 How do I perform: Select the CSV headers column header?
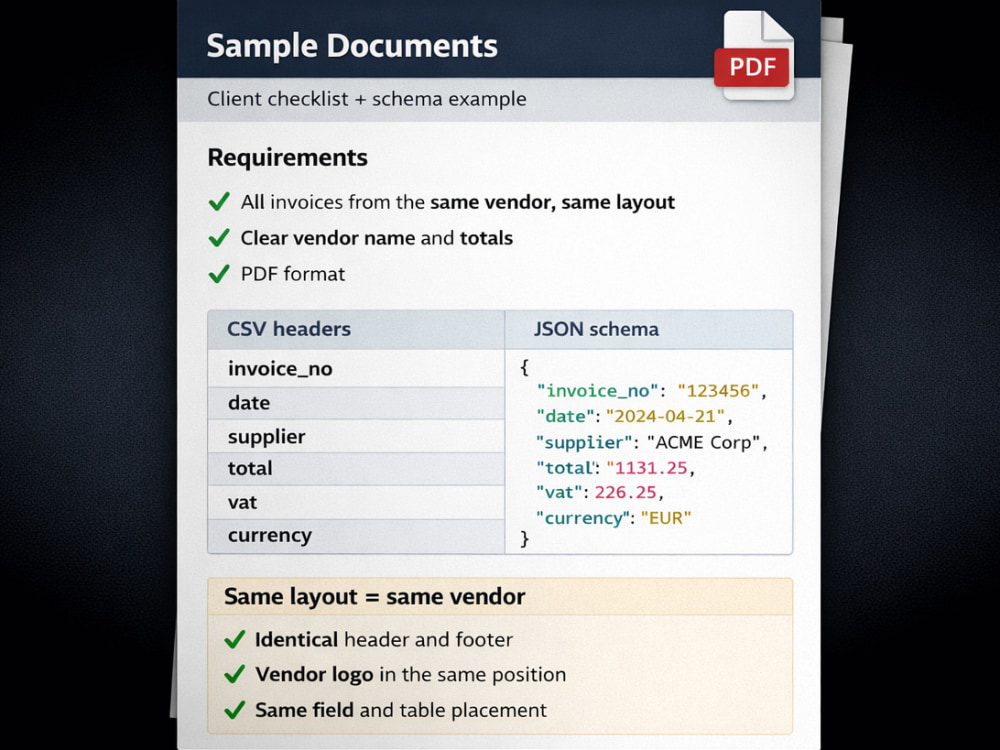click(356, 329)
